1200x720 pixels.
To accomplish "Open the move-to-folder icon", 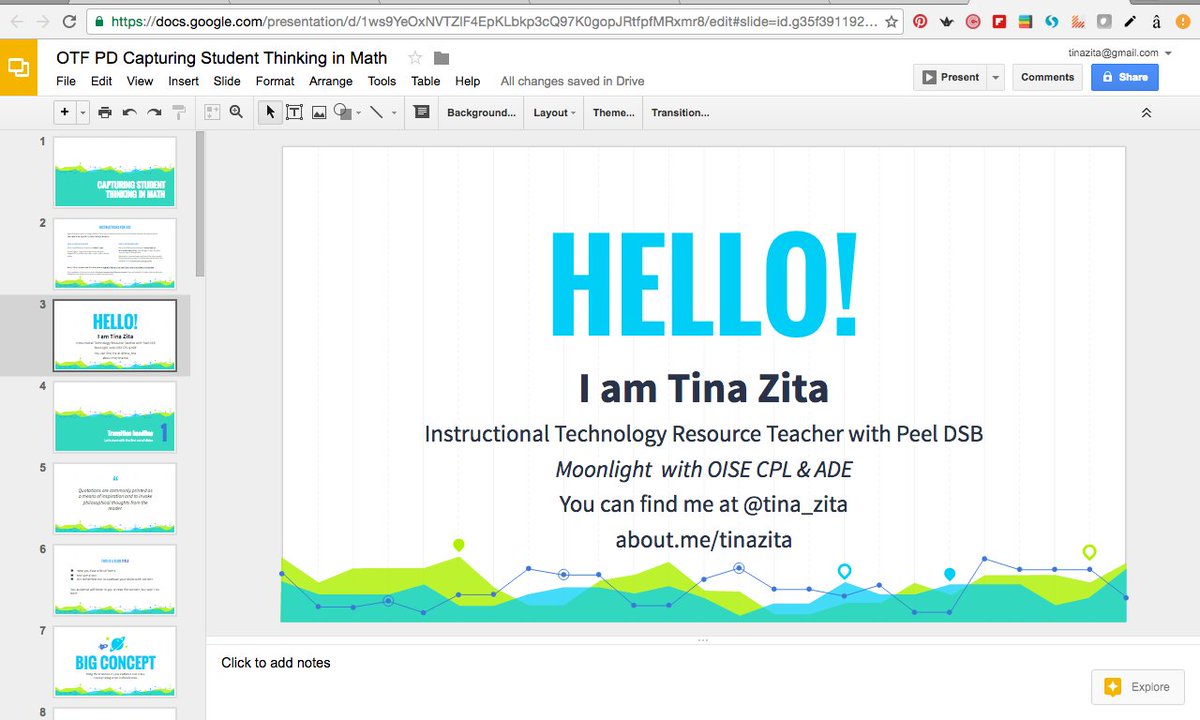I will [441, 58].
